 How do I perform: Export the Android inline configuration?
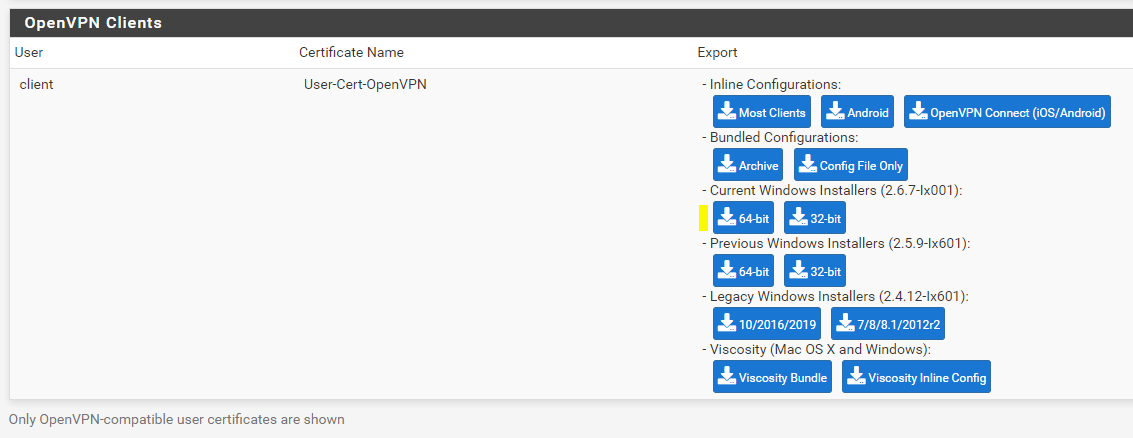pos(857,112)
